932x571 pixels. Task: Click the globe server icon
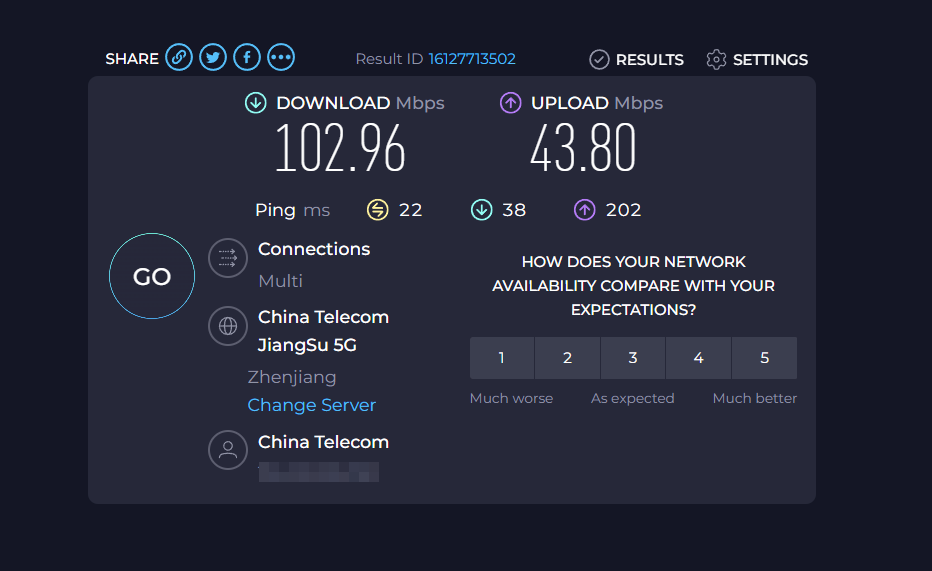point(227,326)
